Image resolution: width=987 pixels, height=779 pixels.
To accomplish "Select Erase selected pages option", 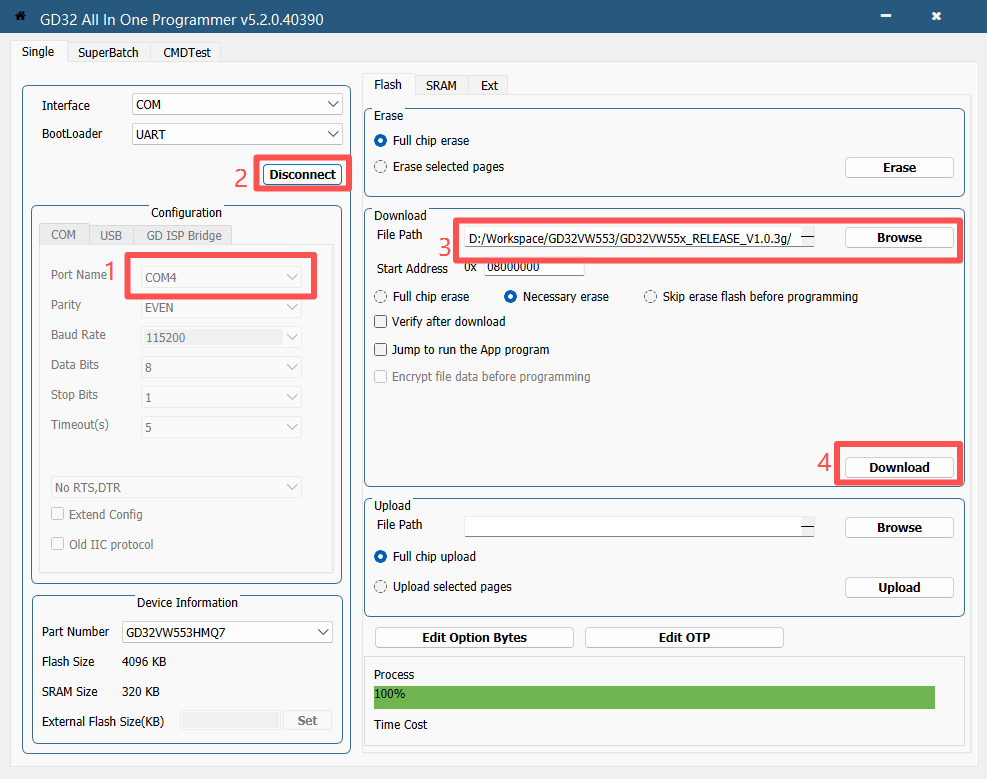I will 439,167.
